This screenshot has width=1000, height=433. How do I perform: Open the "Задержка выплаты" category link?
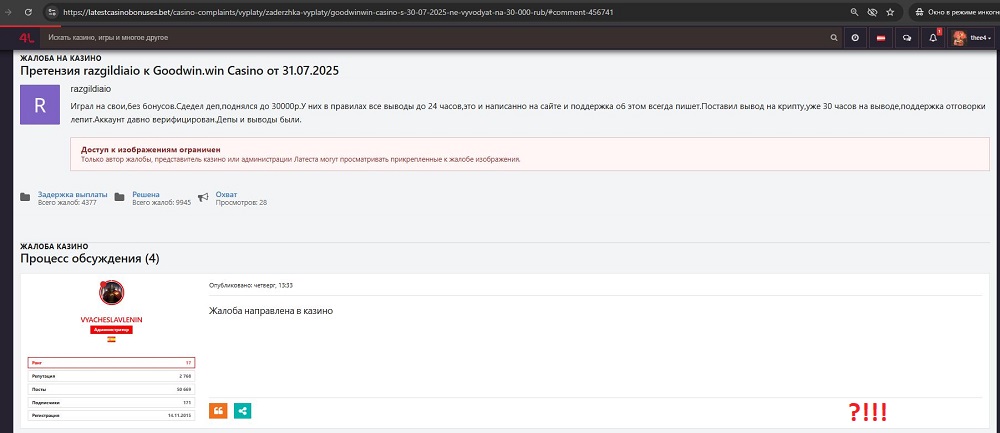tap(66, 194)
